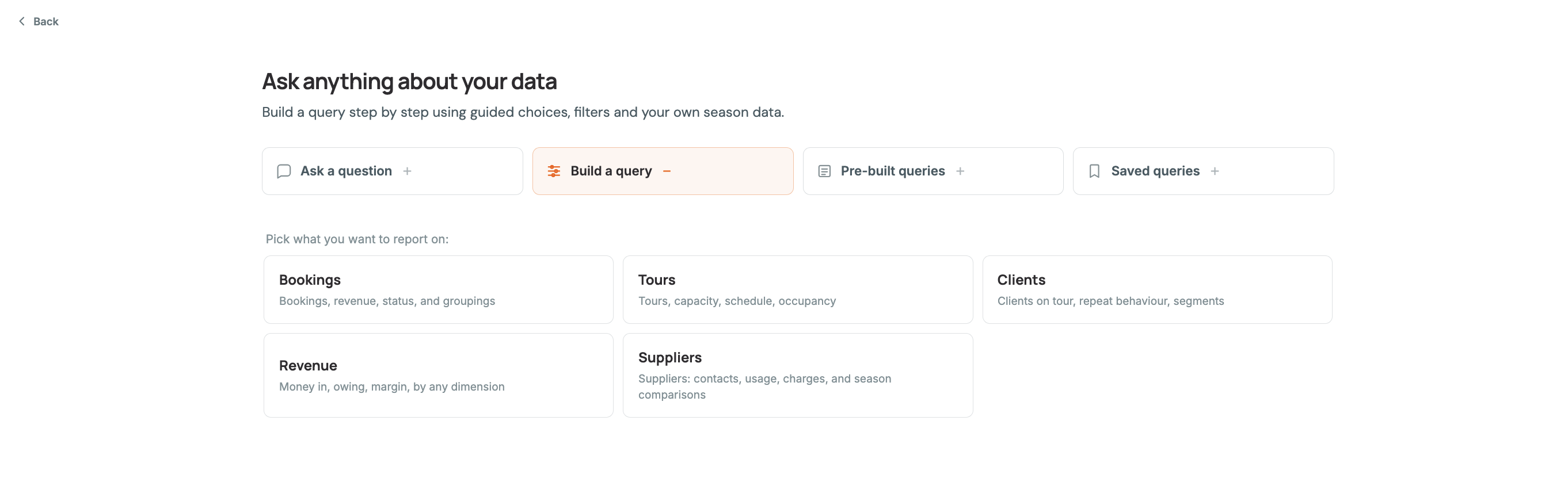Pick the Revenue report option
This screenshot has height=497, width=1568.
pyautogui.click(x=438, y=375)
